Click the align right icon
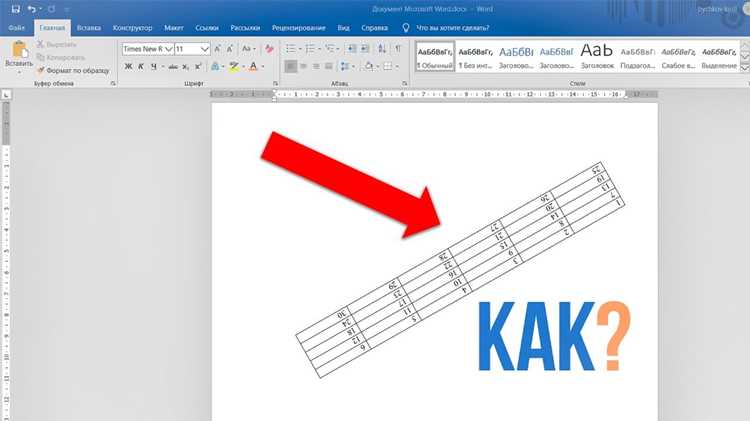The width and height of the screenshot is (750, 421). tap(316, 66)
